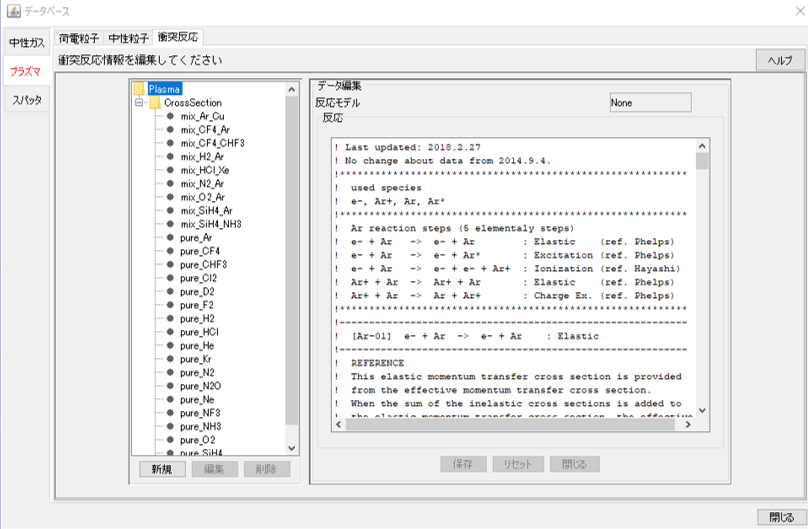Select mix_CF4_Ar in the tree
Image resolution: width=808 pixels, height=529 pixels.
coord(205,130)
